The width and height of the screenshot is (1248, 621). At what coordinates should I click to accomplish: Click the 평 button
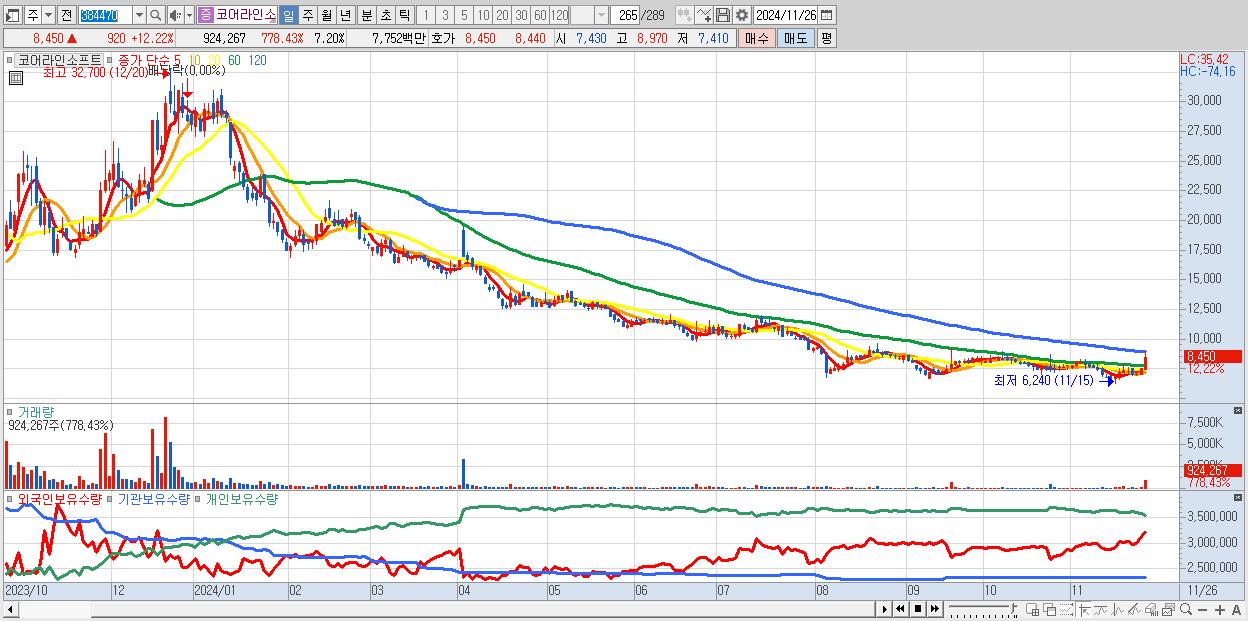[826, 38]
